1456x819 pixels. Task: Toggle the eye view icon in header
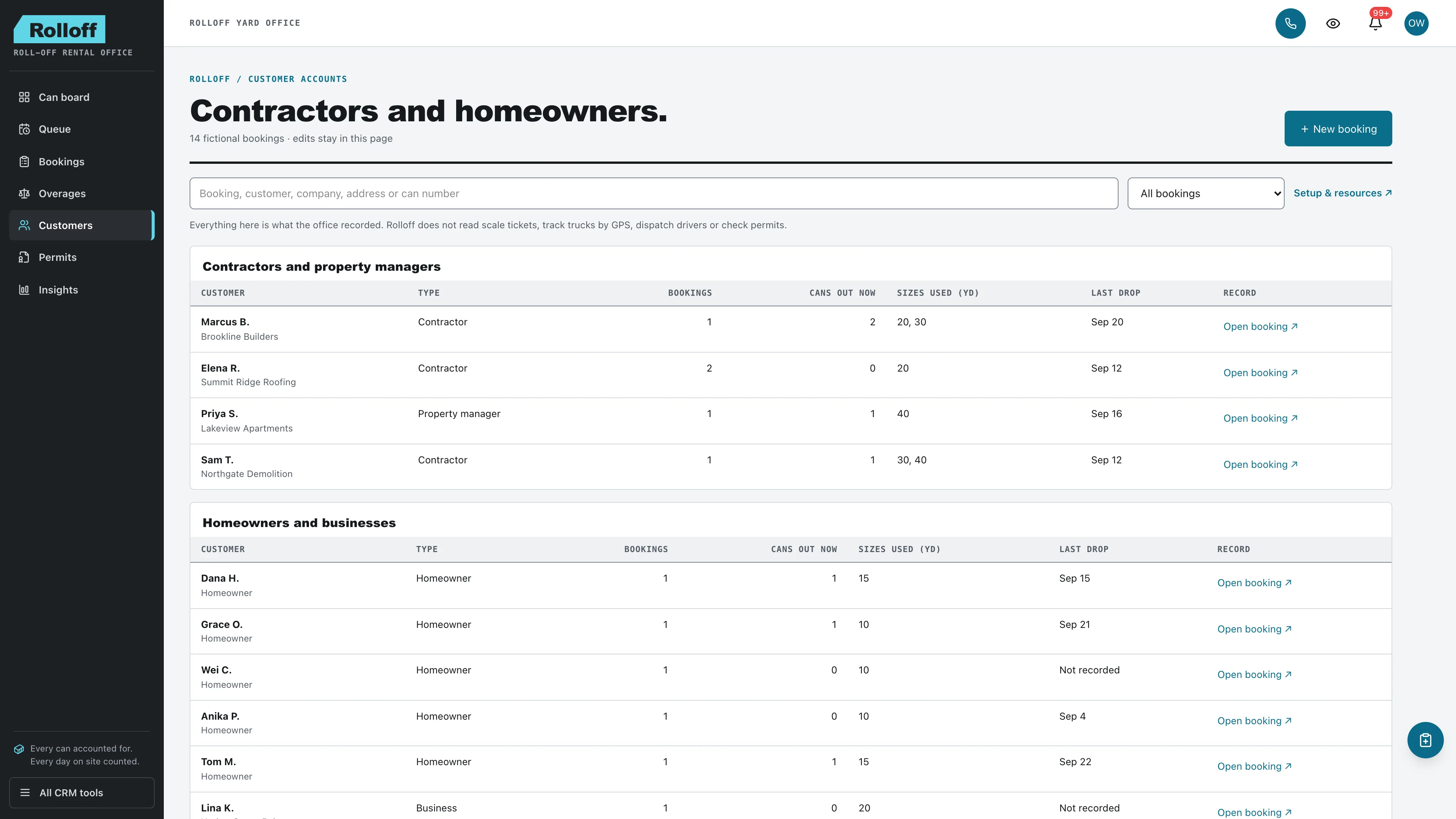pyautogui.click(x=1333, y=23)
